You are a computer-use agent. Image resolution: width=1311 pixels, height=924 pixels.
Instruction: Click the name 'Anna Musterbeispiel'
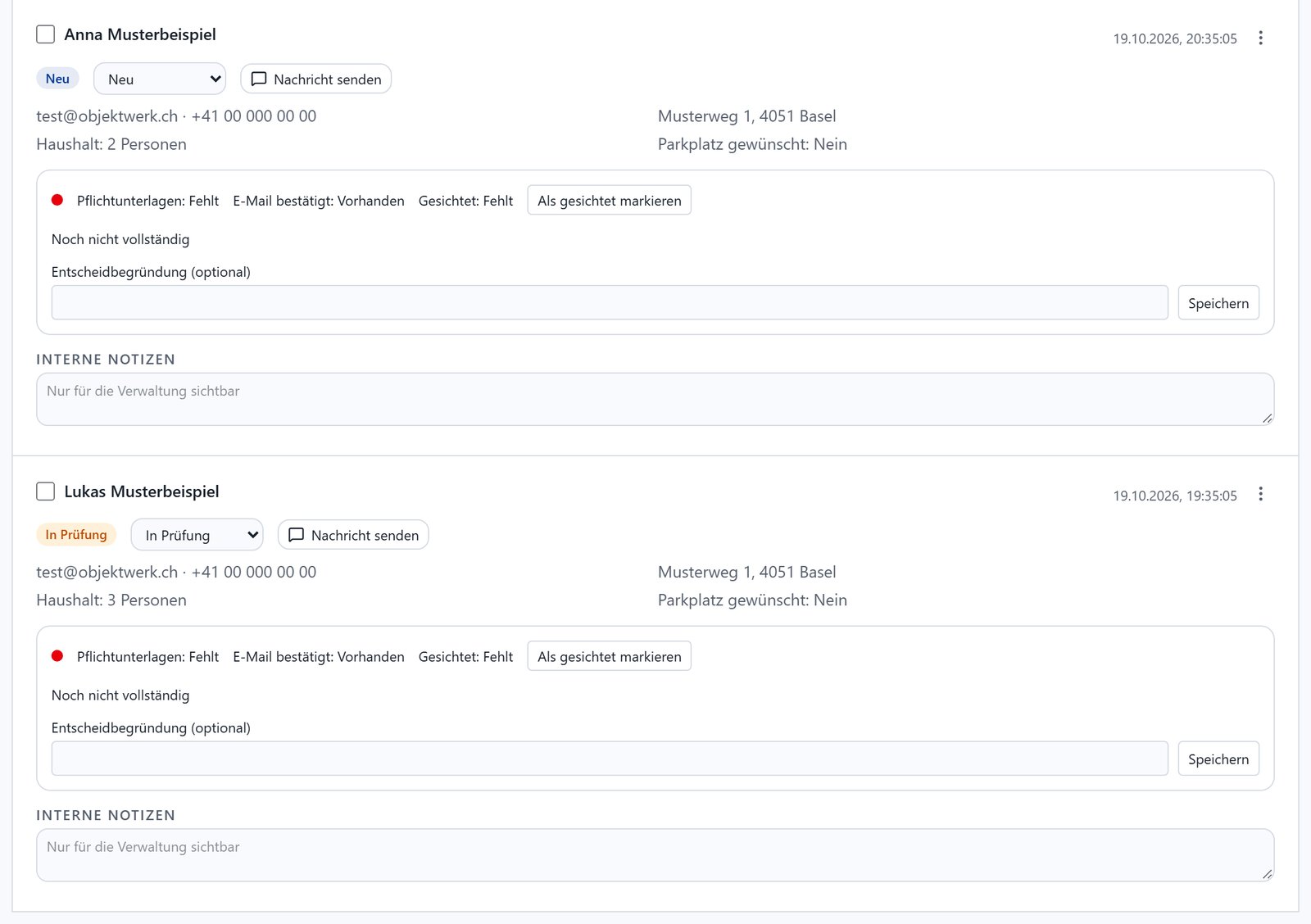140,34
